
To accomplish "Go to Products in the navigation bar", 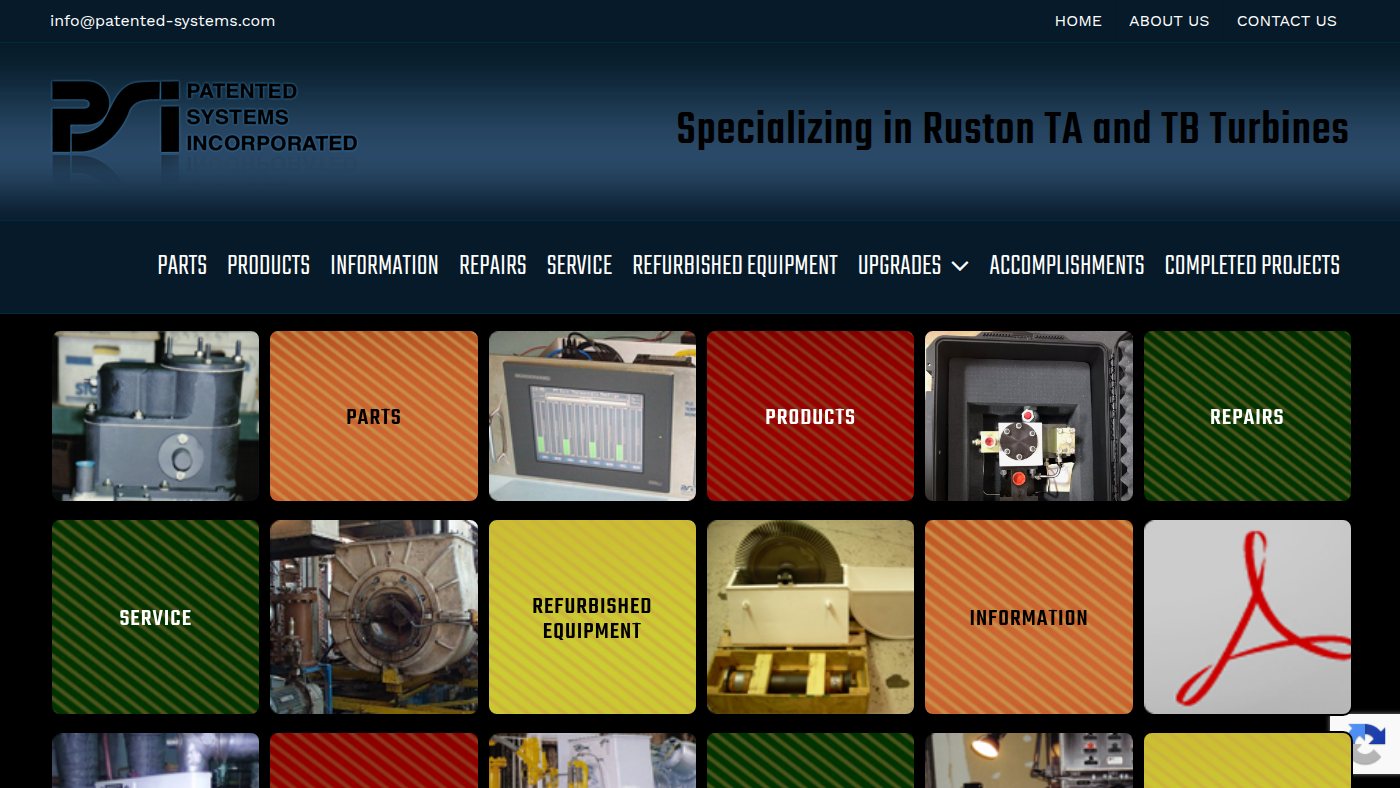I will 269,265.
